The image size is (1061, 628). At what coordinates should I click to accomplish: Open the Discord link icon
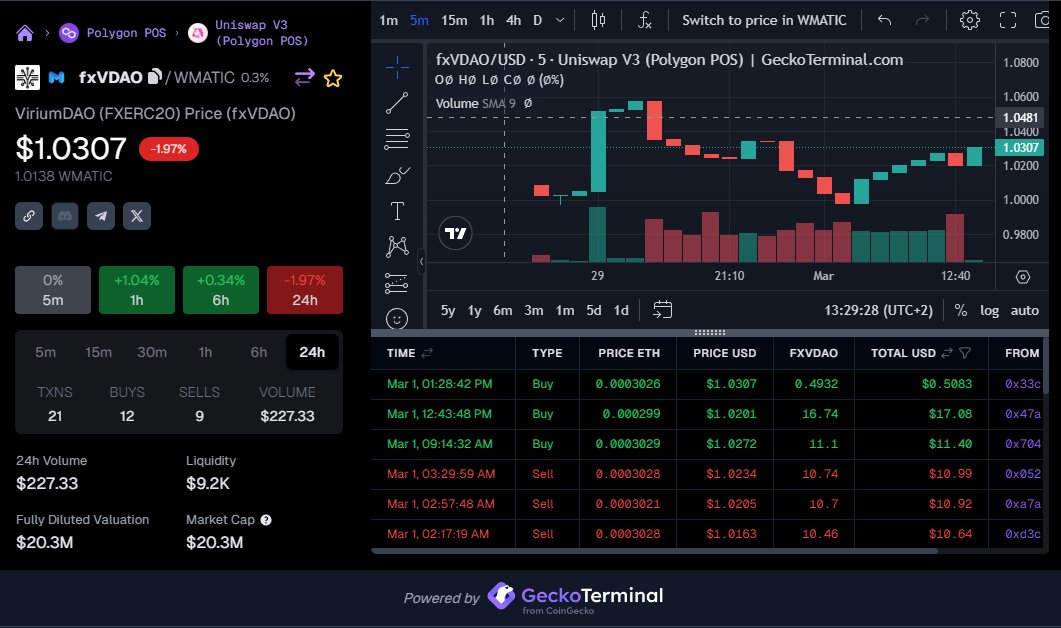(65, 216)
